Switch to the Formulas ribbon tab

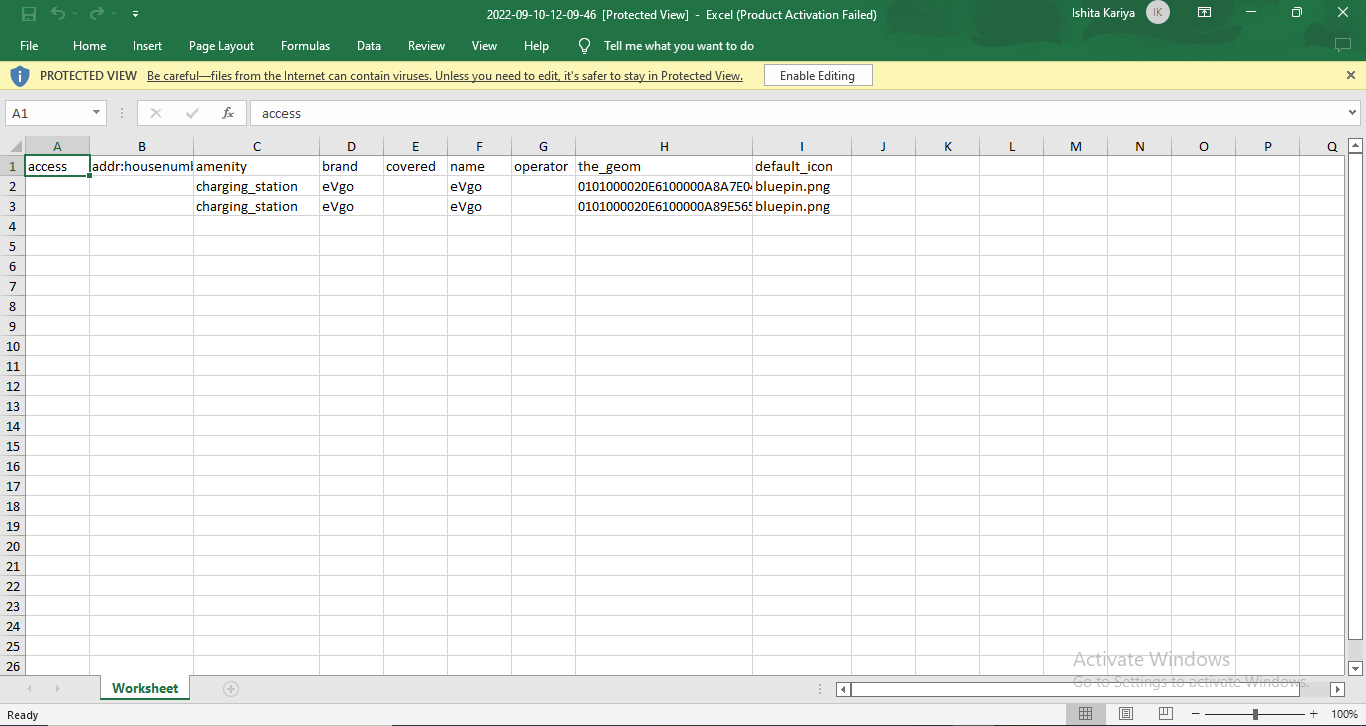(x=305, y=46)
